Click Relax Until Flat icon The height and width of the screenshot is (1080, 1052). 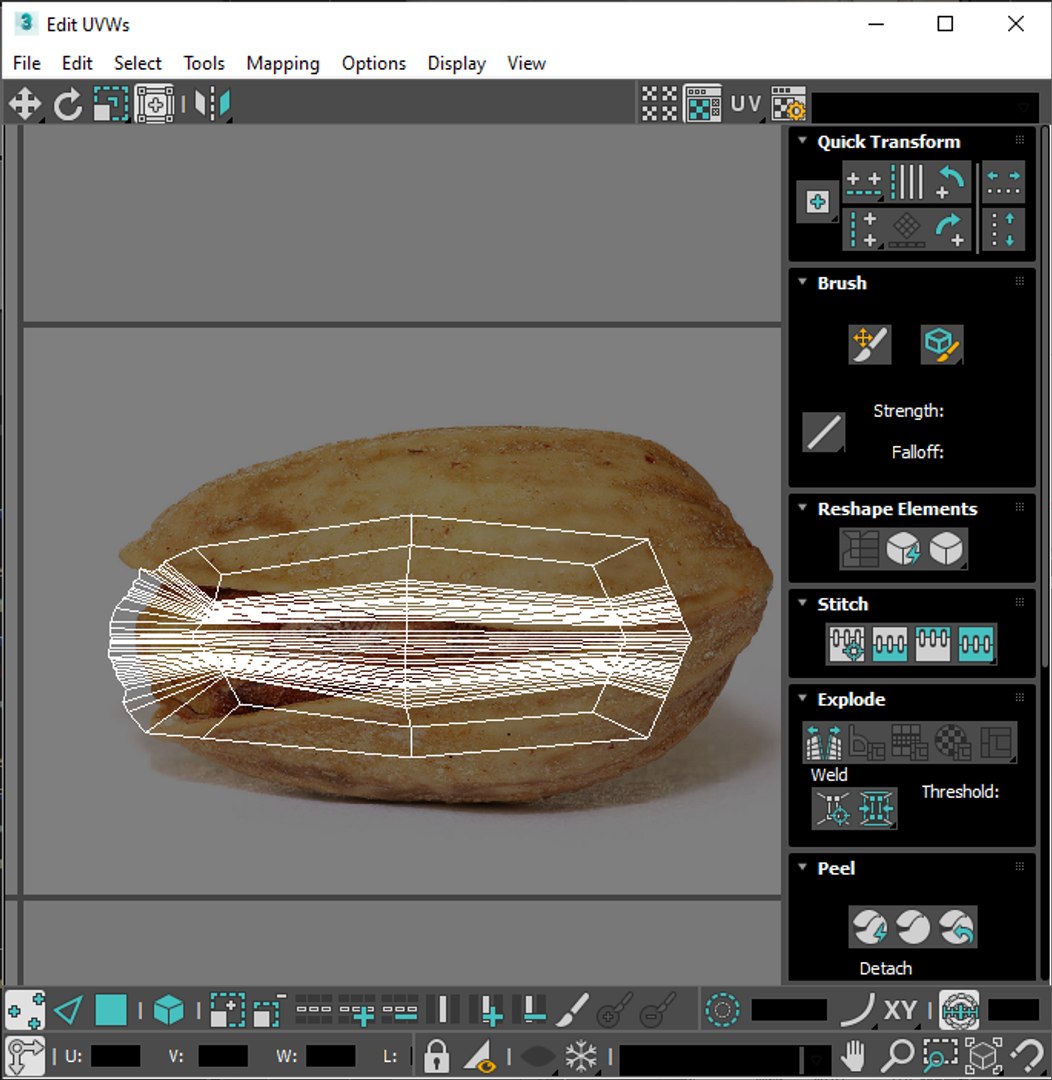point(903,549)
